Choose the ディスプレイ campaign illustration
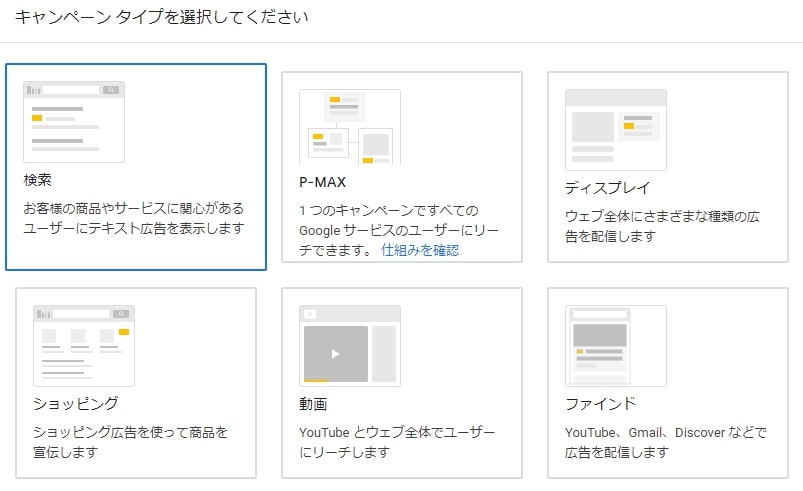803x491 pixels. 616,130
